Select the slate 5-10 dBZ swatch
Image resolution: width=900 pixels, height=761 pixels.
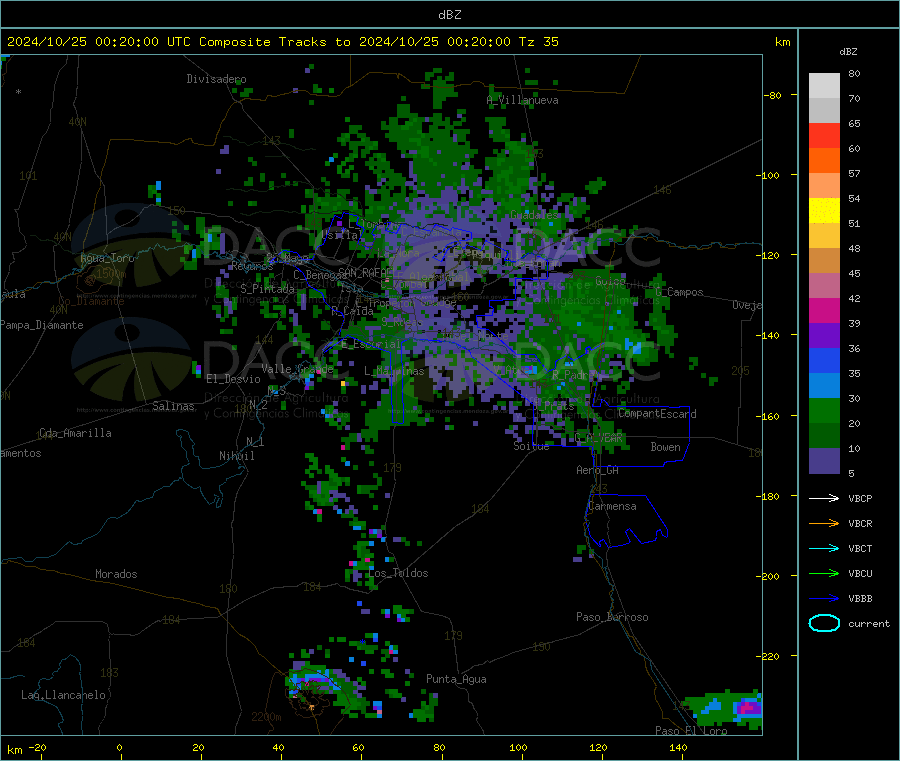pos(824,461)
